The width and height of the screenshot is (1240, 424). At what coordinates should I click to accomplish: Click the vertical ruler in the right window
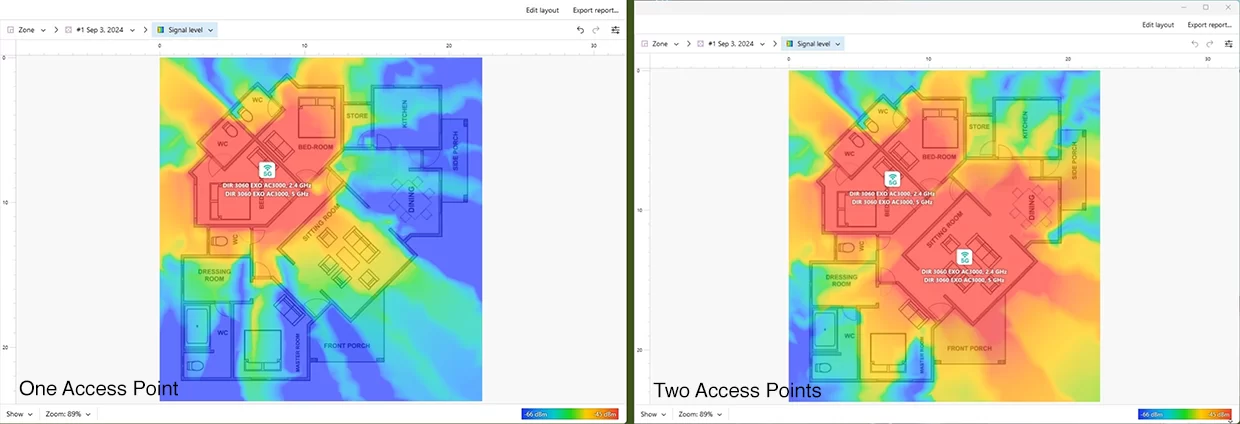[x=640, y=235]
